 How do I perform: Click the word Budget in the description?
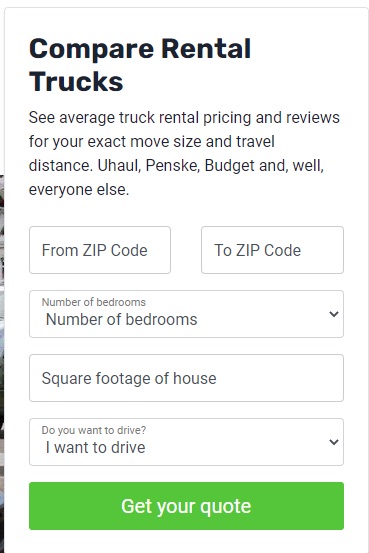[x=230, y=165]
